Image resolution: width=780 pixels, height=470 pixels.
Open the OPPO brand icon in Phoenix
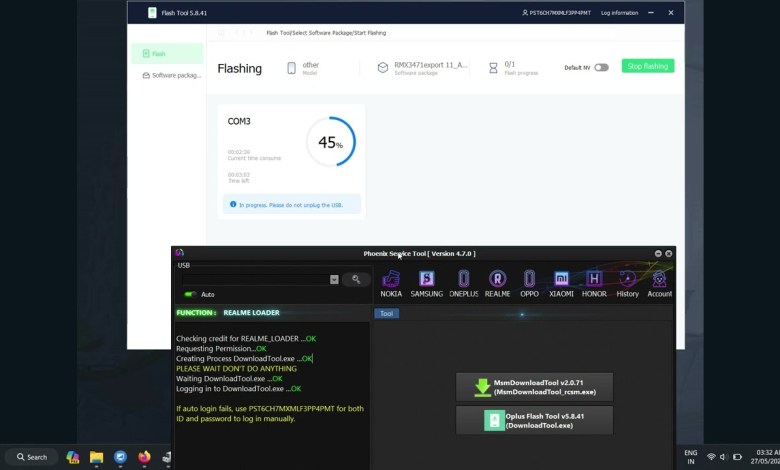point(529,284)
